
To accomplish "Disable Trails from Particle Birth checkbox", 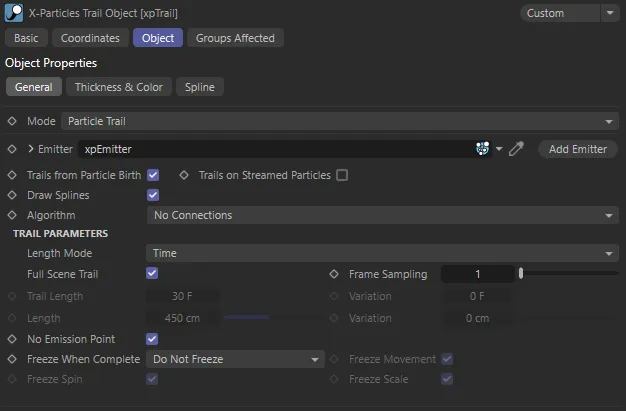I will (153, 175).
